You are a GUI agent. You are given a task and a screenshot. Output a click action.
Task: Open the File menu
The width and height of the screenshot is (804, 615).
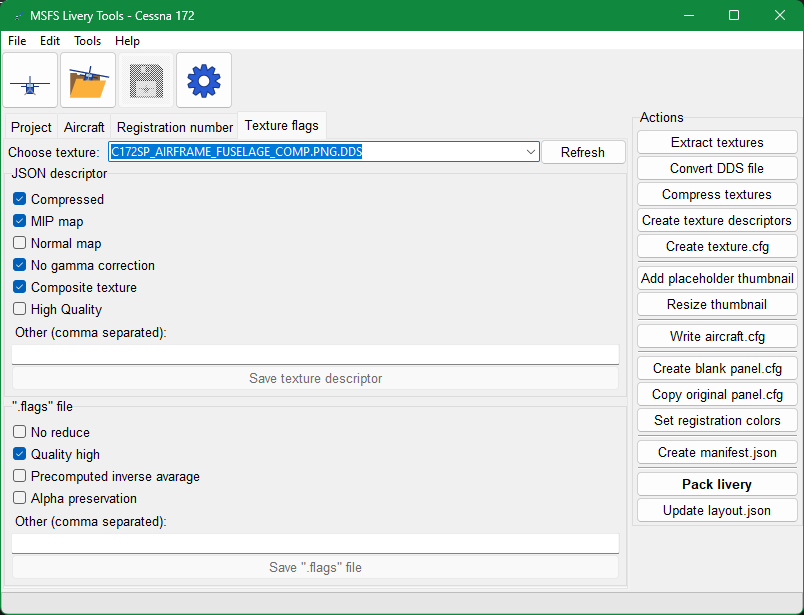(17, 41)
